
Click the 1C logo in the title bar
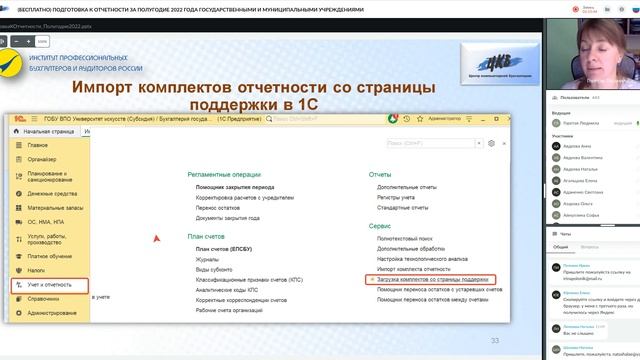(20, 119)
